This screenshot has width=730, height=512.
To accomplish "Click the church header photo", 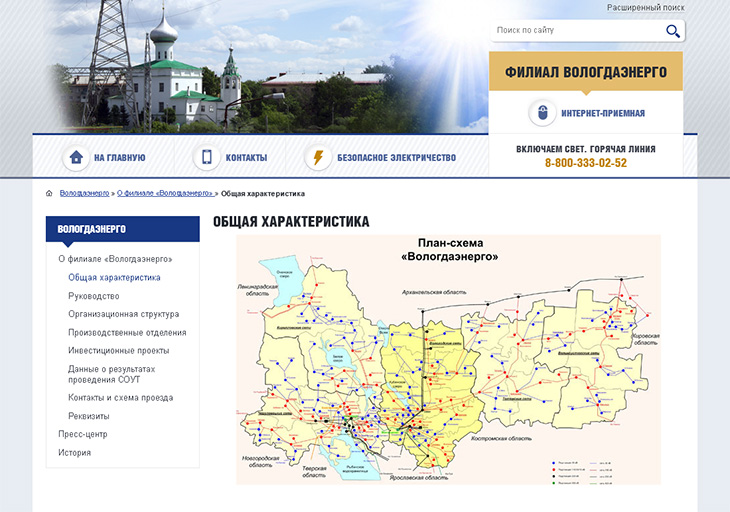I will [x=268, y=67].
